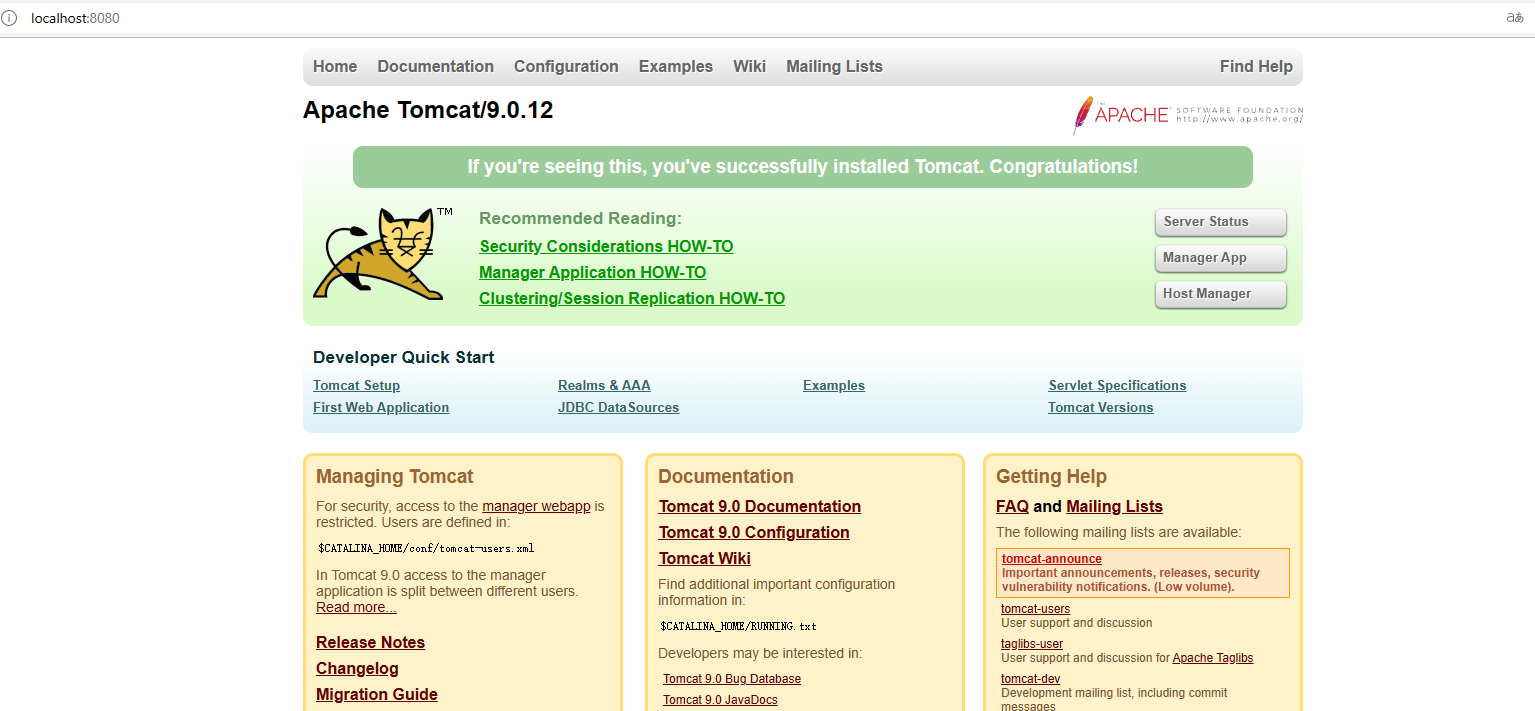Open the Realms & AAA link

point(604,386)
